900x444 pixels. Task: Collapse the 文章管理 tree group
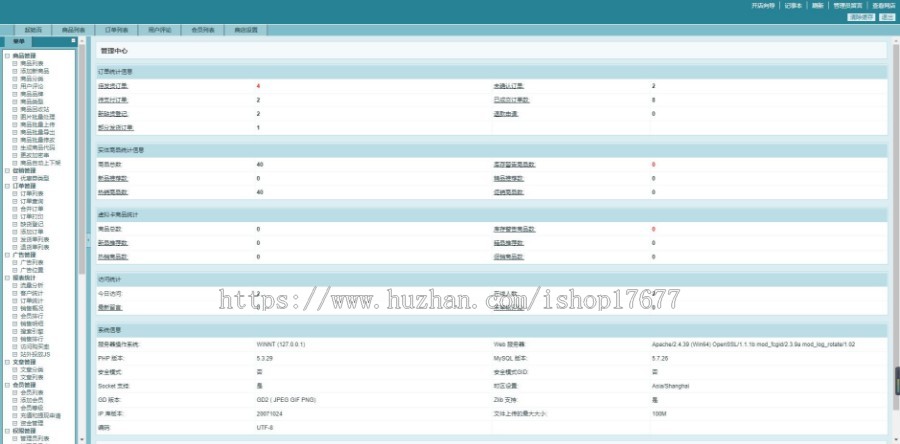[x=7, y=362]
